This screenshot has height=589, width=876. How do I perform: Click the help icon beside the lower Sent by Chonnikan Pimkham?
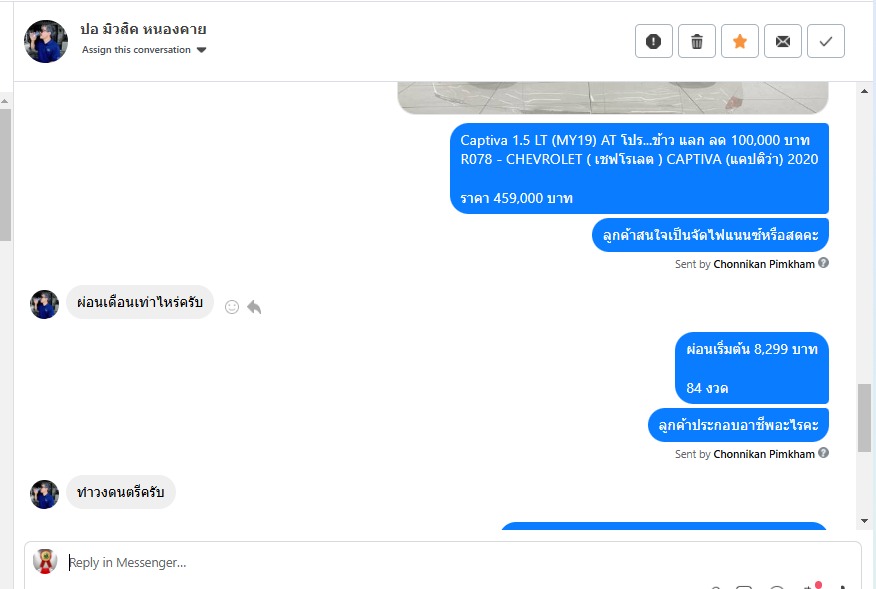click(x=823, y=453)
